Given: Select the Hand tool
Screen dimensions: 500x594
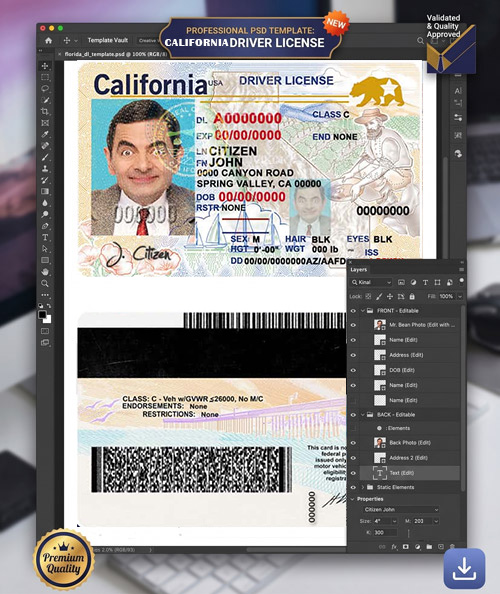Looking at the screenshot, I should point(45,272).
